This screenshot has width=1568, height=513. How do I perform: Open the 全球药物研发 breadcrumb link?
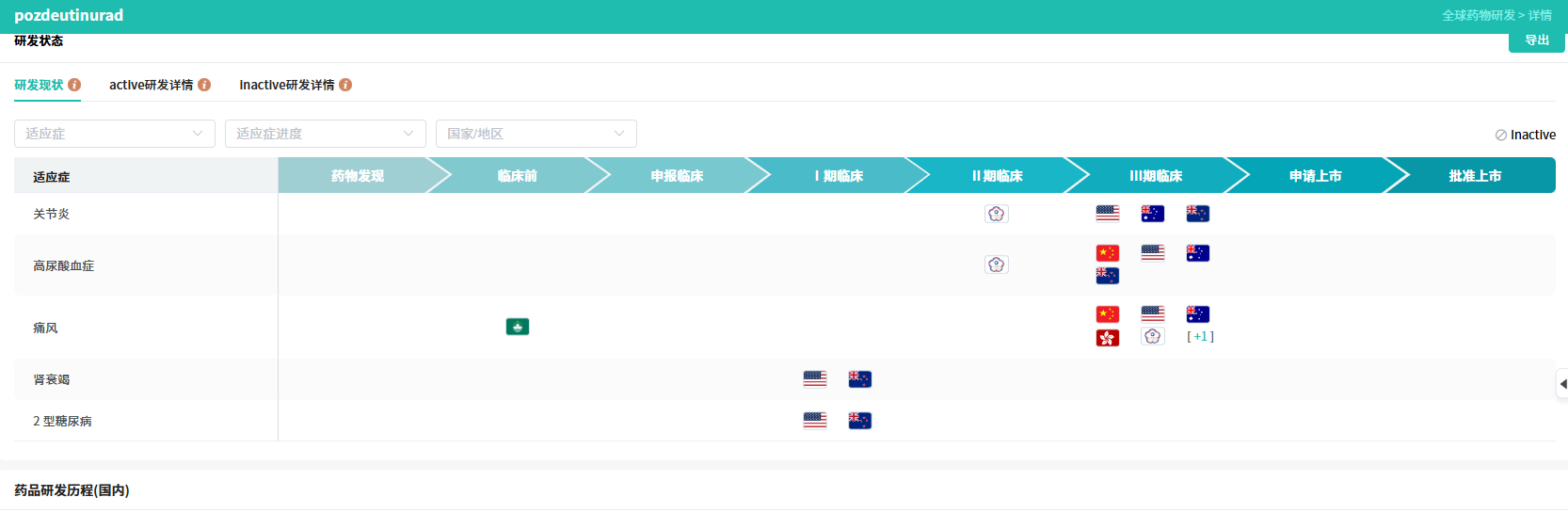pyautogui.click(x=1479, y=15)
